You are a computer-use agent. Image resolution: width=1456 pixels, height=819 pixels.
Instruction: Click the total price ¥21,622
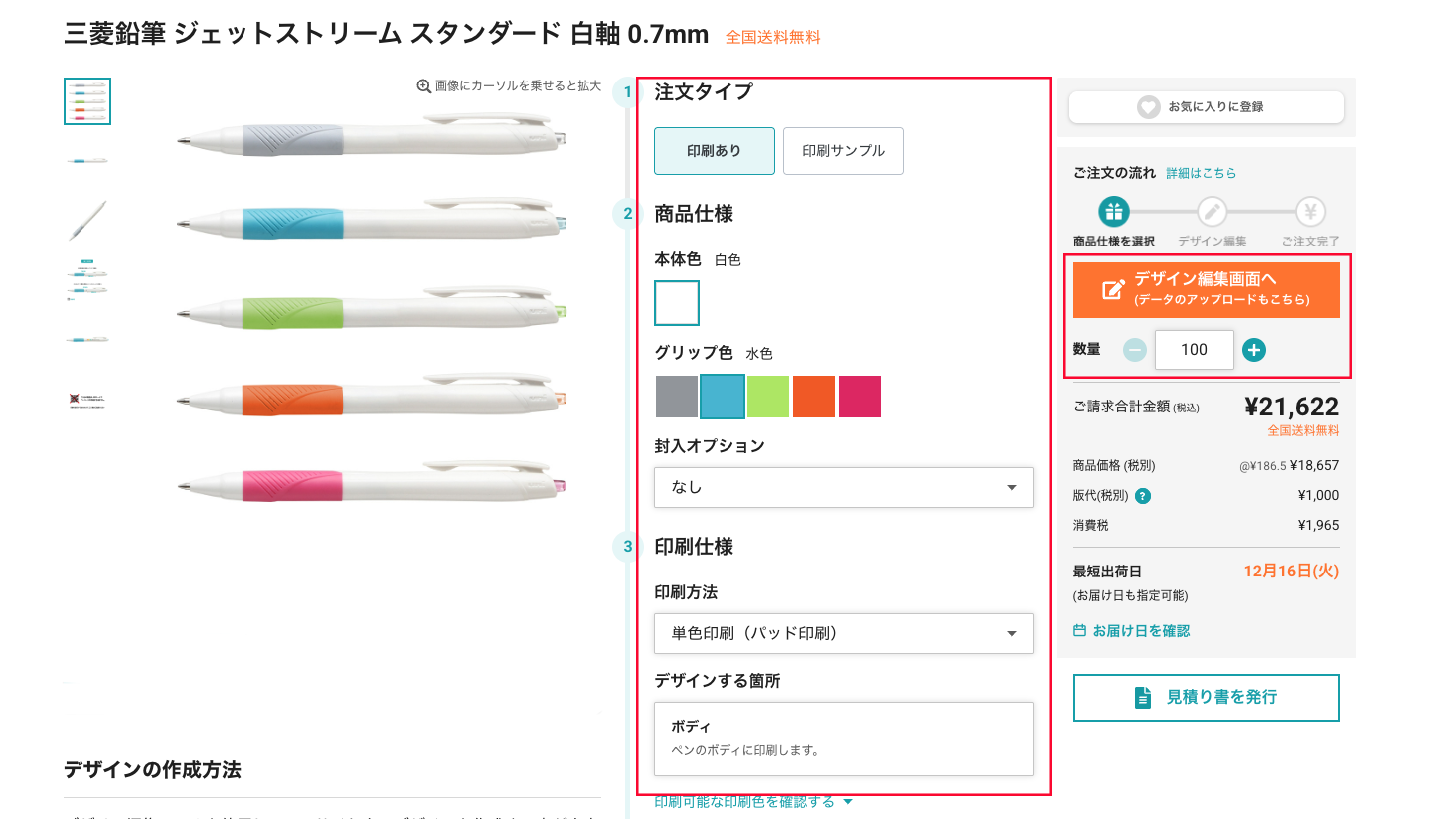click(1291, 407)
